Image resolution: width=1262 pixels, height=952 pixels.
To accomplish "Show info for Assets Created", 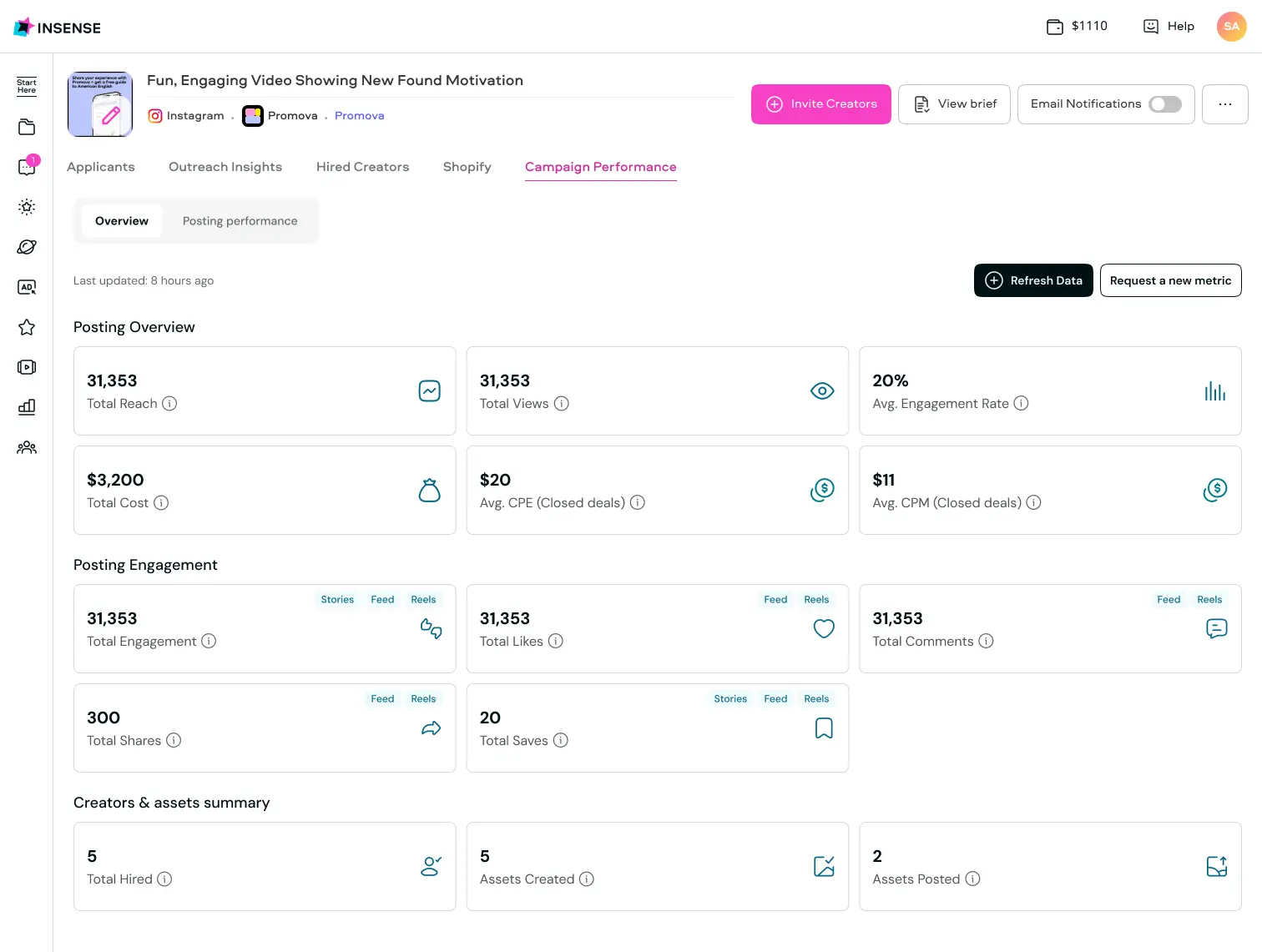I will click(x=587, y=879).
